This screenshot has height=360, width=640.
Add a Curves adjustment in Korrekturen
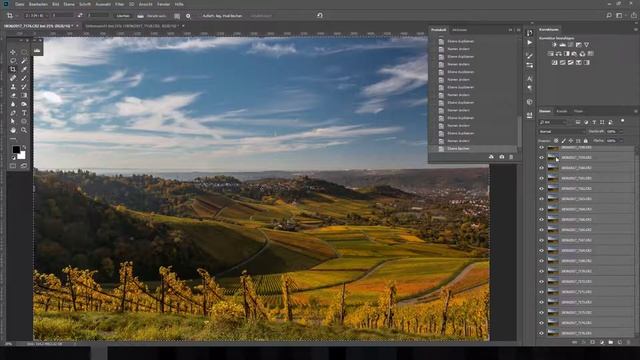571,44
